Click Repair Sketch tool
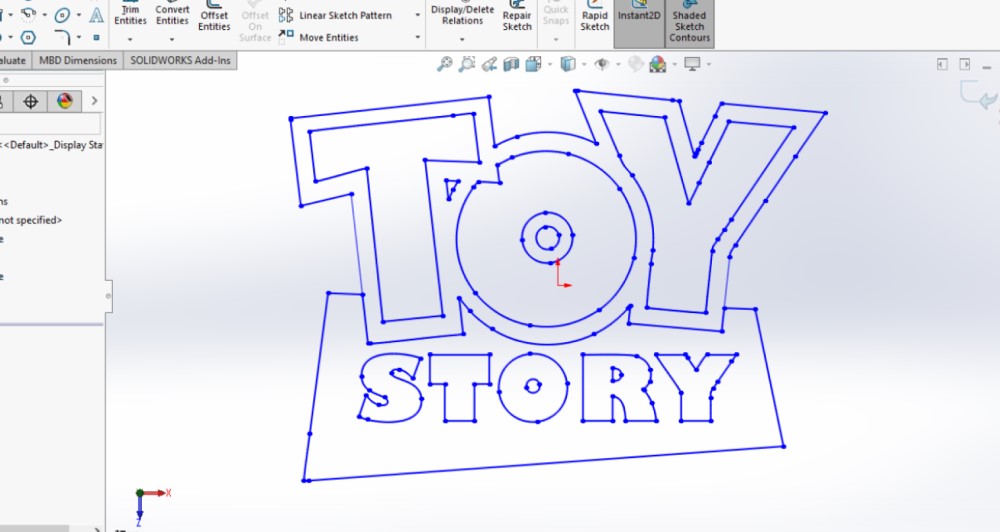Viewport: 1000px width, 532px height. [x=517, y=17]
